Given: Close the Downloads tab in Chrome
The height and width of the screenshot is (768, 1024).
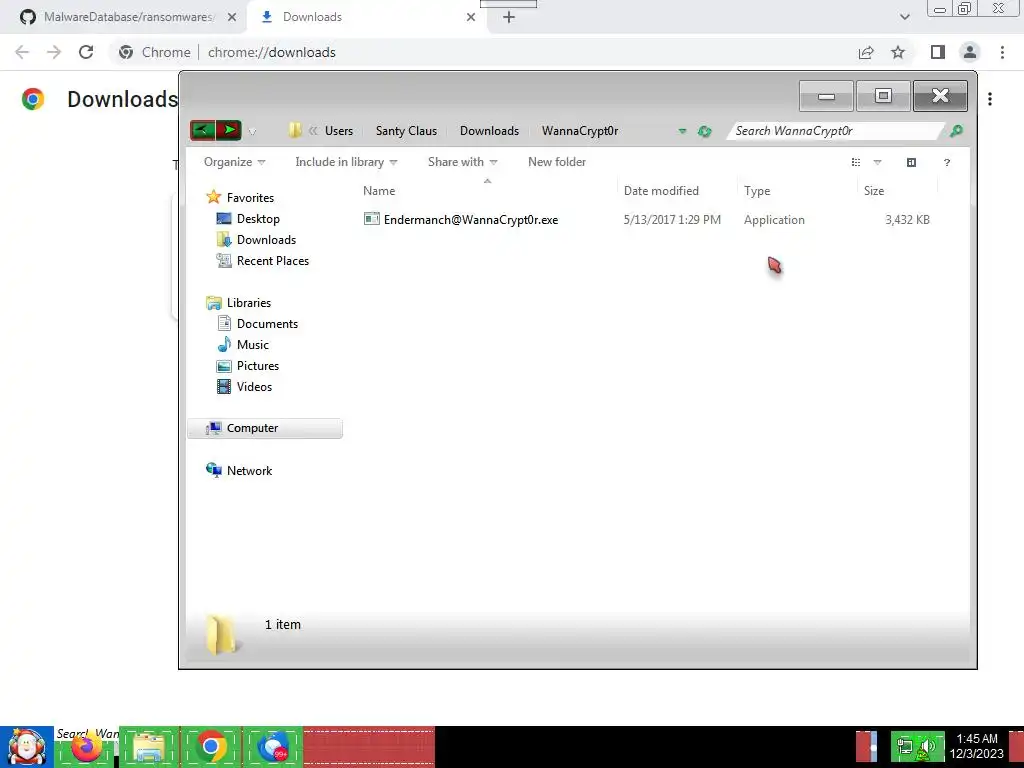Looking at the screenshot, I should pyautogui.click(x=471, y=17).
